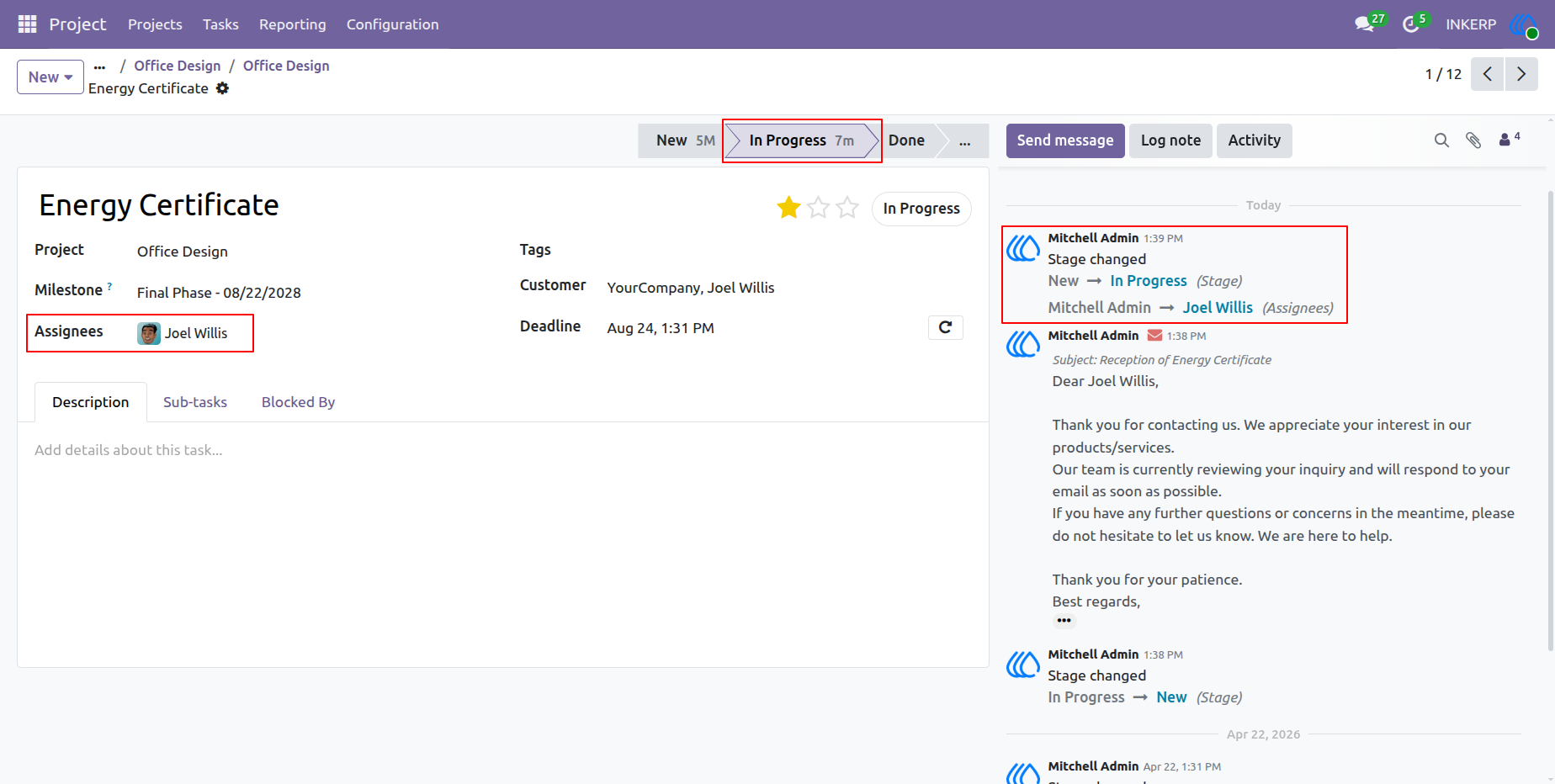Expand the breadcrumb ellipsis

(100, 66)
